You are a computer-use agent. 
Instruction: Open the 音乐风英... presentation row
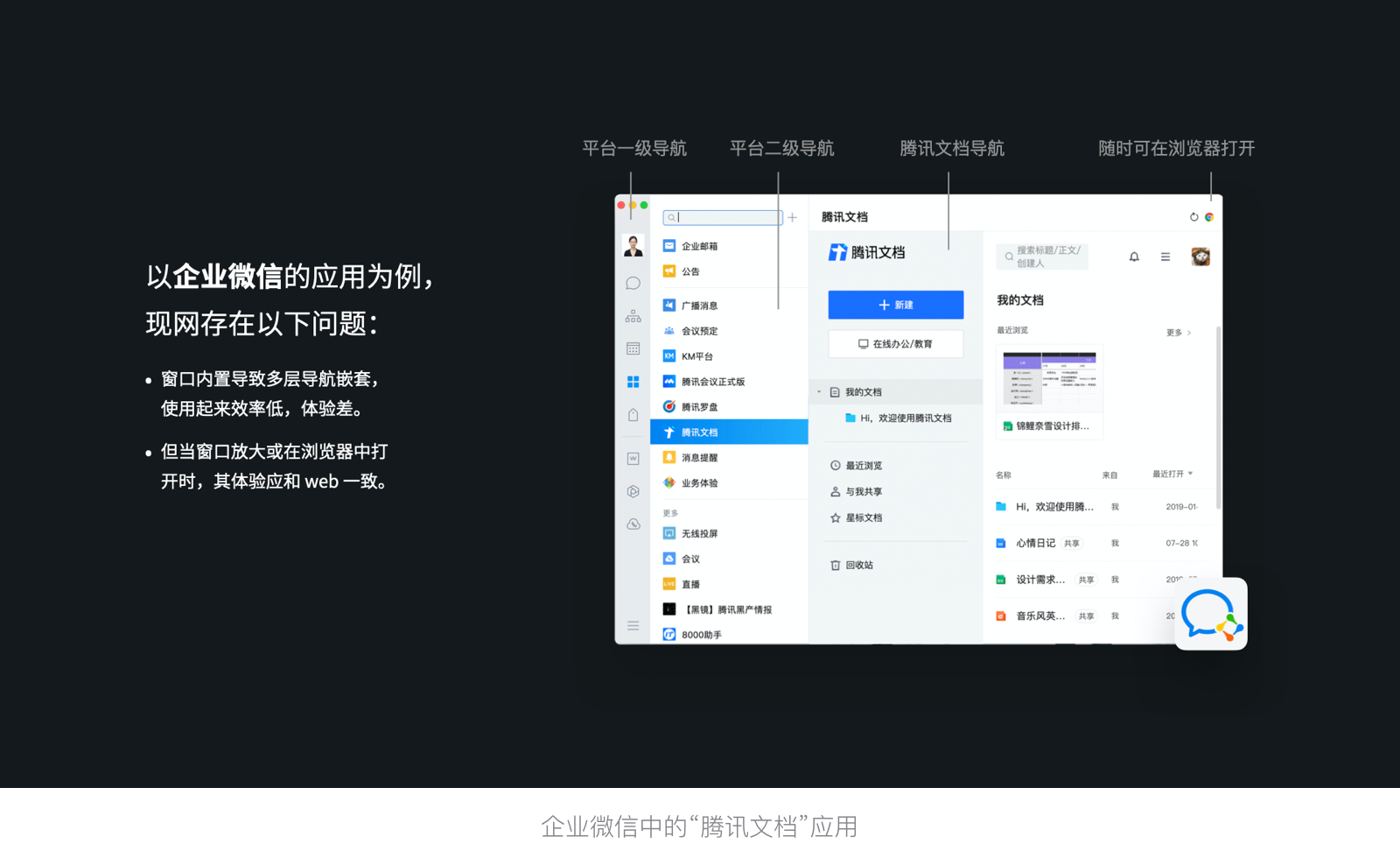(x=1085, y=616)
